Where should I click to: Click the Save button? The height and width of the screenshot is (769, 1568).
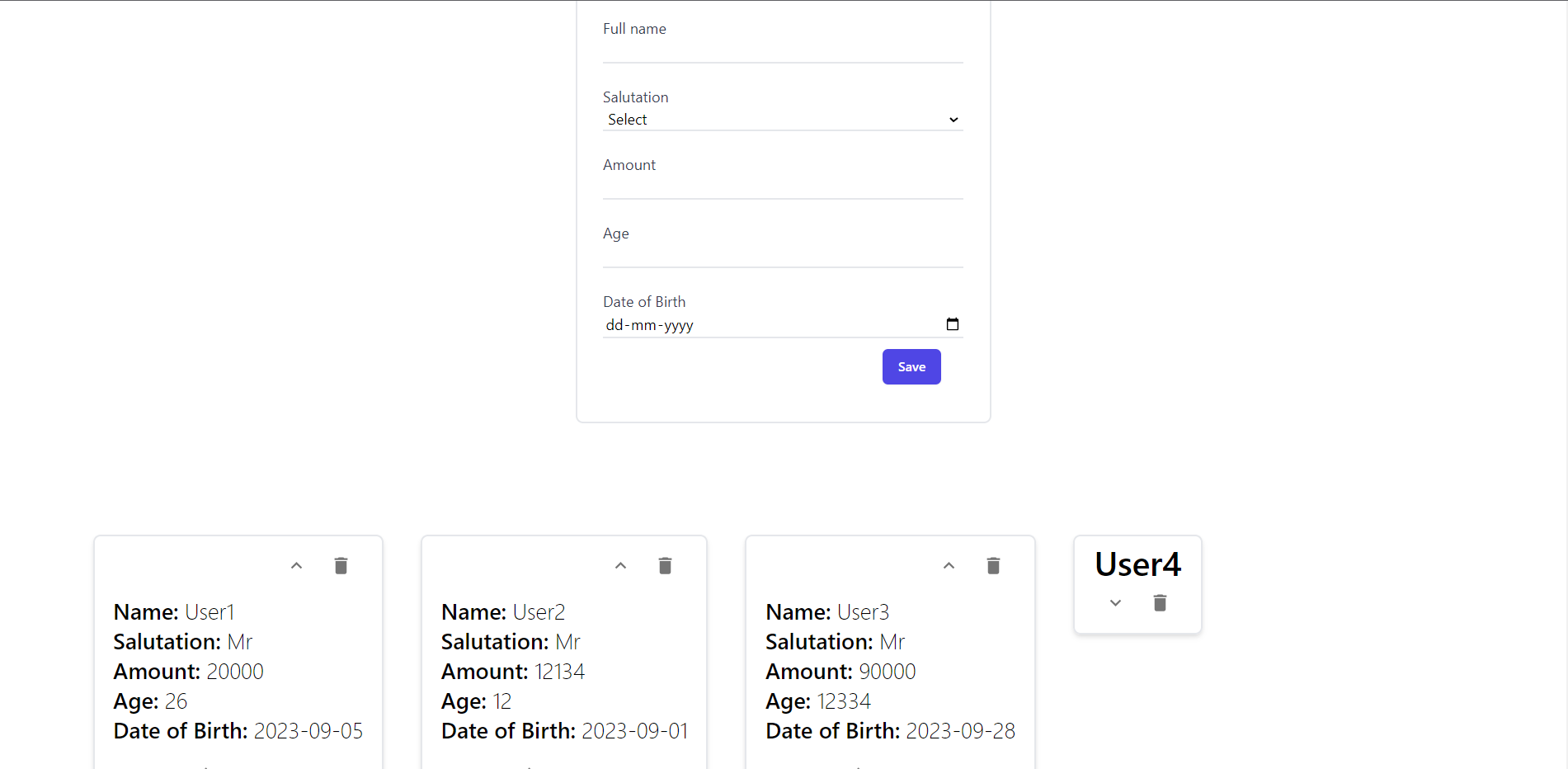(911, 367)
